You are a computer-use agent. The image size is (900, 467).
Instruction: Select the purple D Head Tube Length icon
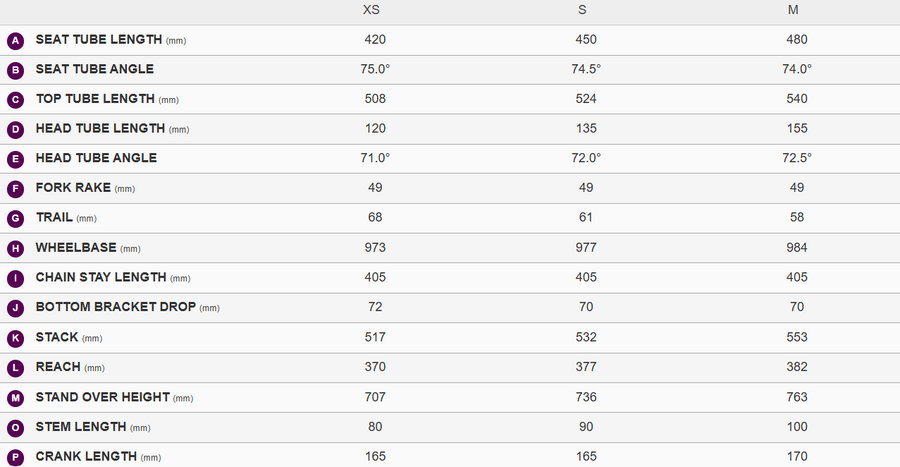pyautogui.click(x=15, y=130)
